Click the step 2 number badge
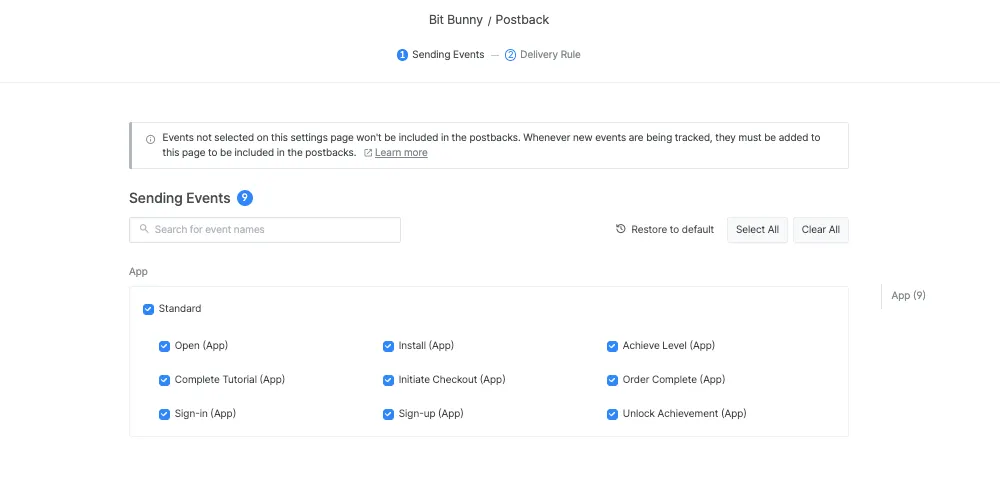The image size is (1000, 500). pyautogui.click(x=510, y=55)
